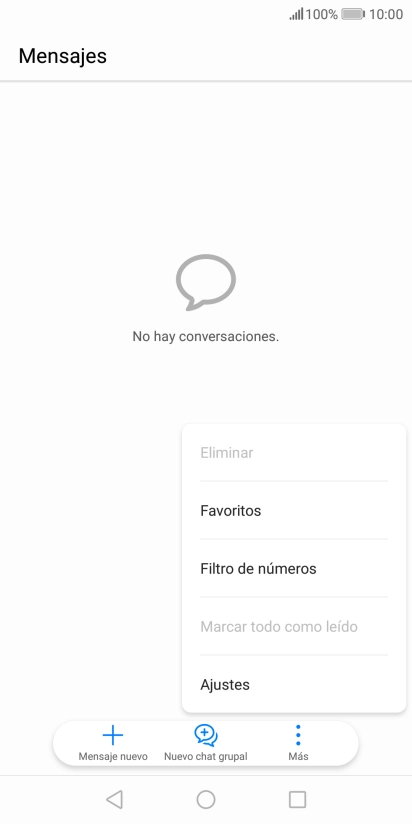
Task: Tap the circular home navigation button
Action: 206,799
